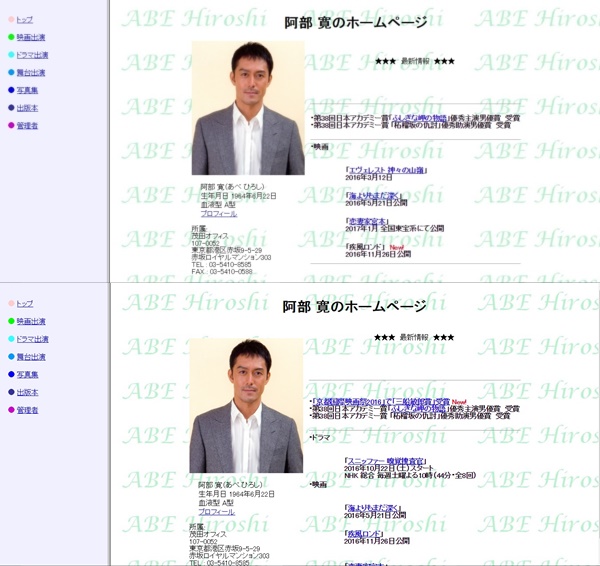Click cyan bullet beside ドラマ出演 in upper page
The image size is (600, 566).
[11, 55]
